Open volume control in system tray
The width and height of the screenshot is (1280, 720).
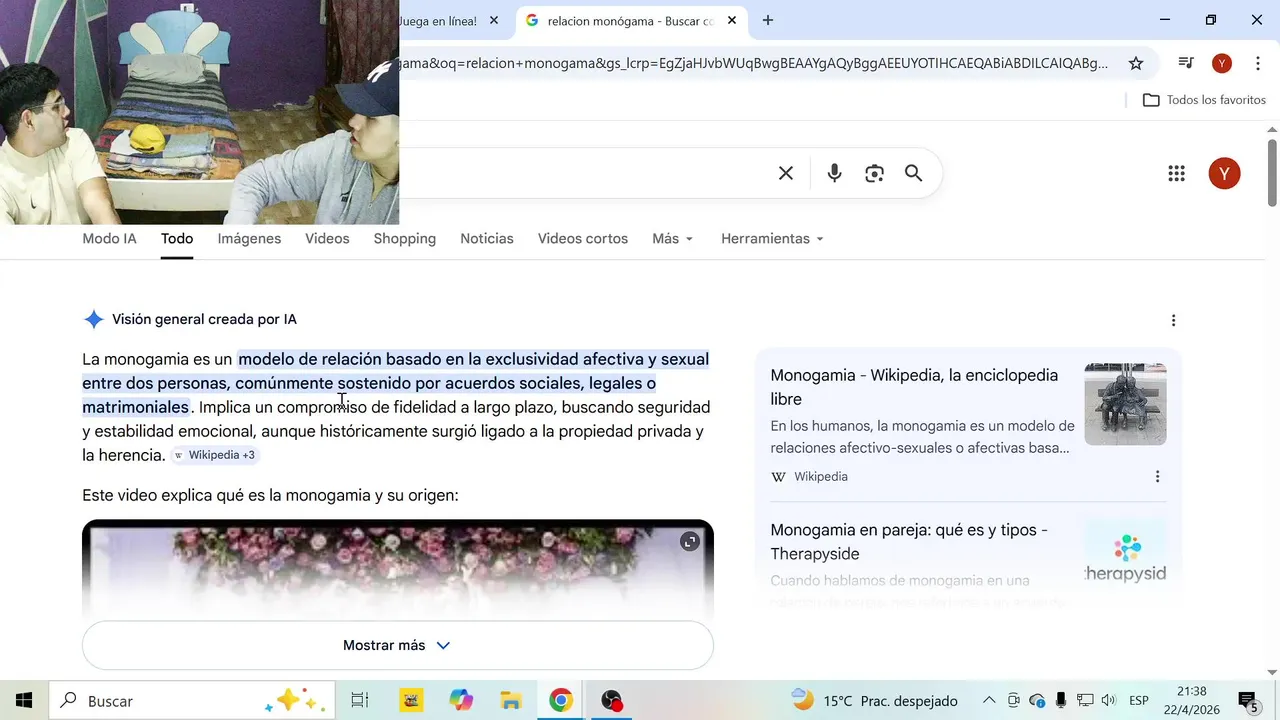pyautogui.click(x=1108, y=700)
